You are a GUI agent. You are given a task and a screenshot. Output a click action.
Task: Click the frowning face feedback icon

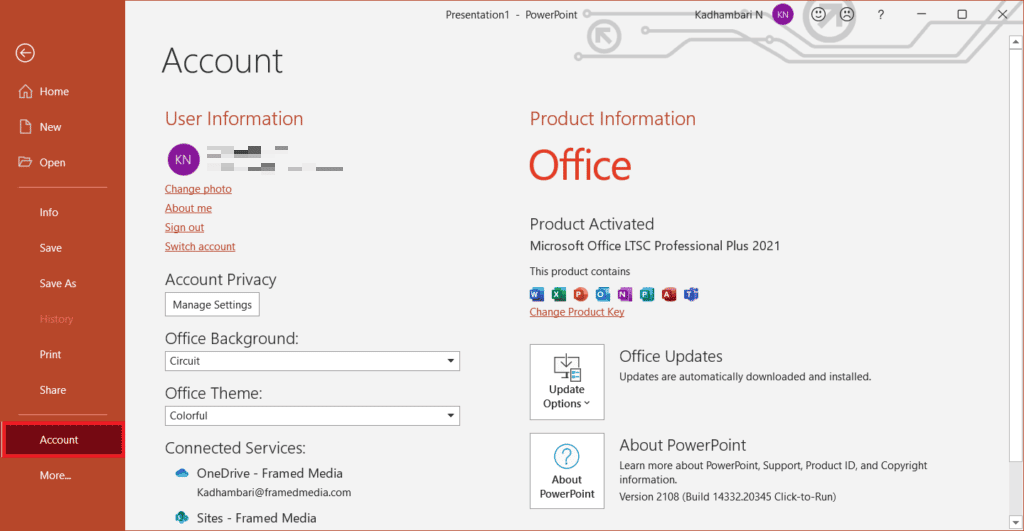[847, 14]
